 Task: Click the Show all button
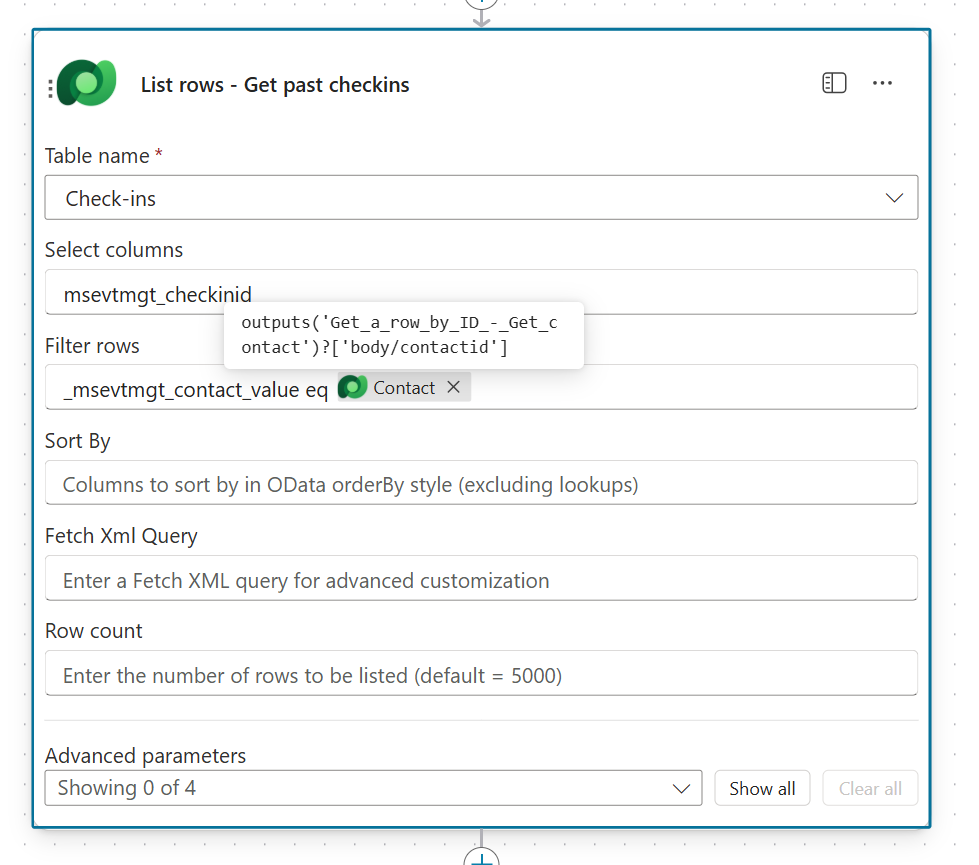tap(762, 788)
